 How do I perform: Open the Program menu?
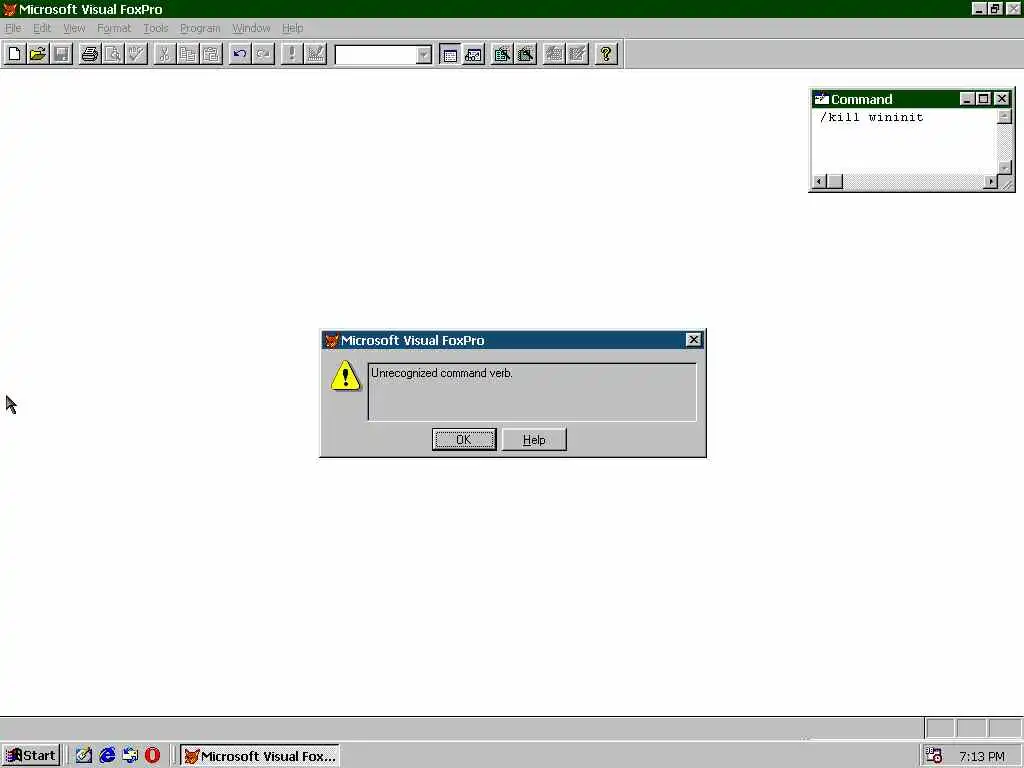200,28
